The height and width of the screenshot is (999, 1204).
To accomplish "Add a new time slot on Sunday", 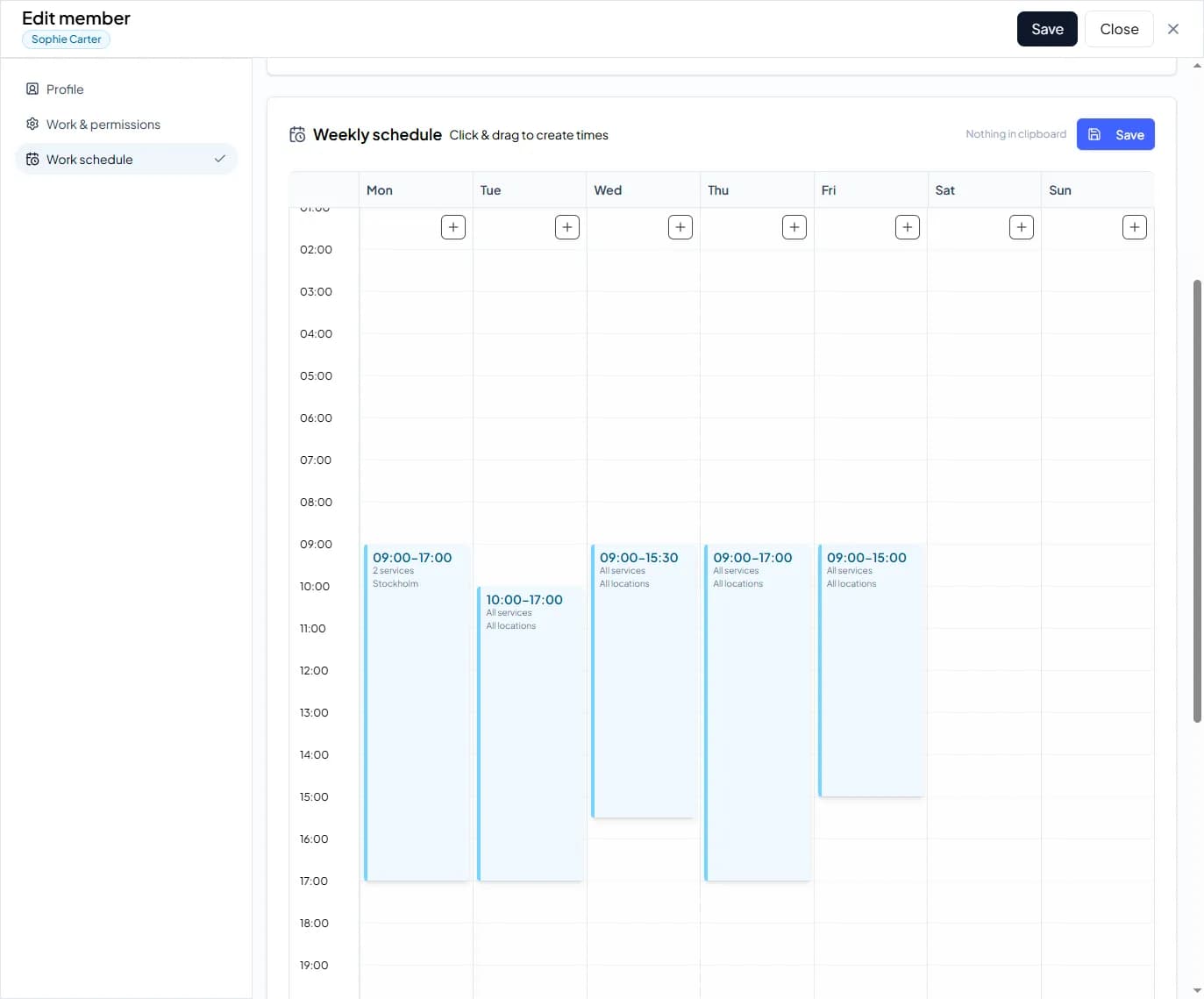I will tap(1134, 226).
